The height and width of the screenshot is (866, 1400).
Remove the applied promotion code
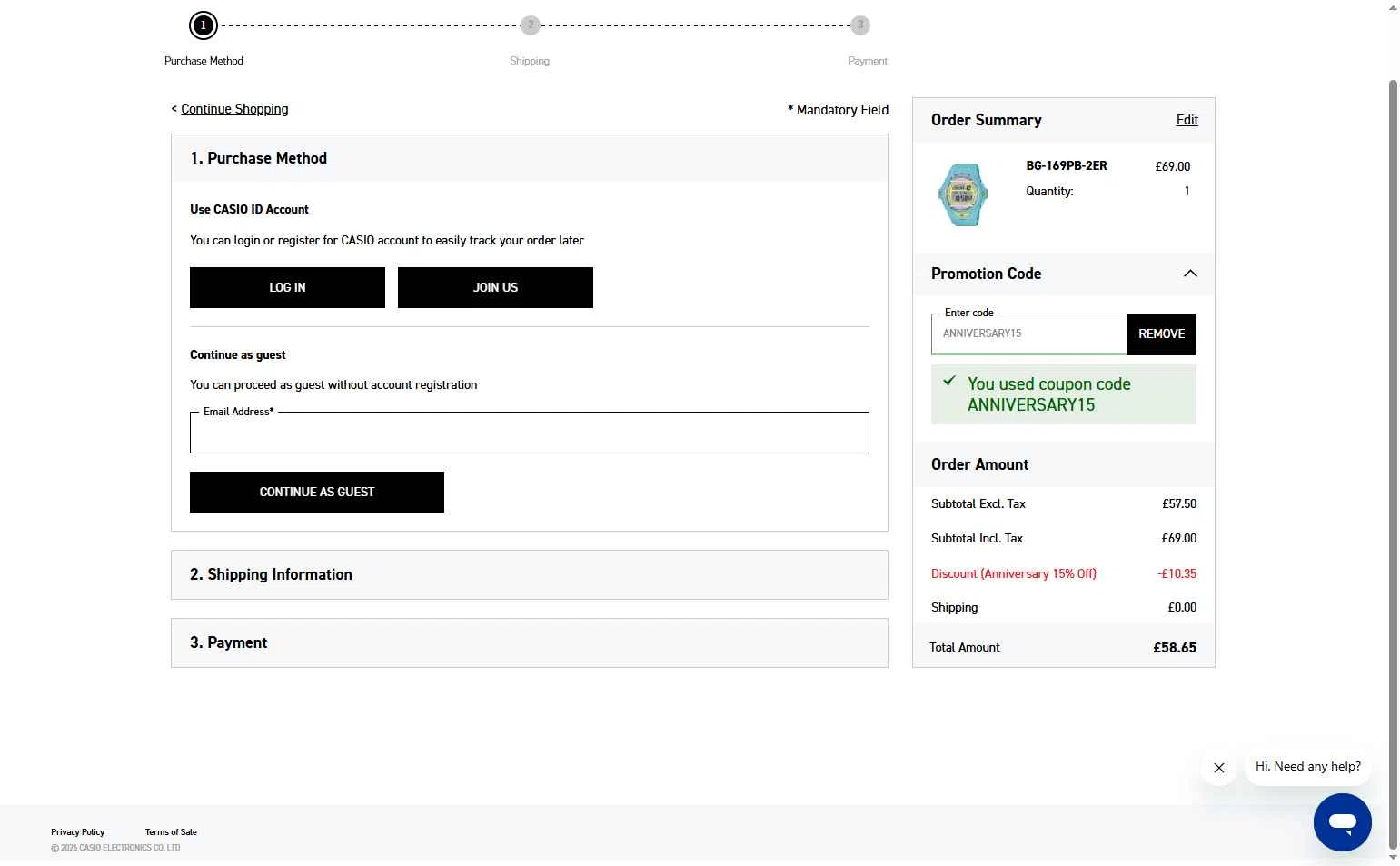tap(1161, 334)
